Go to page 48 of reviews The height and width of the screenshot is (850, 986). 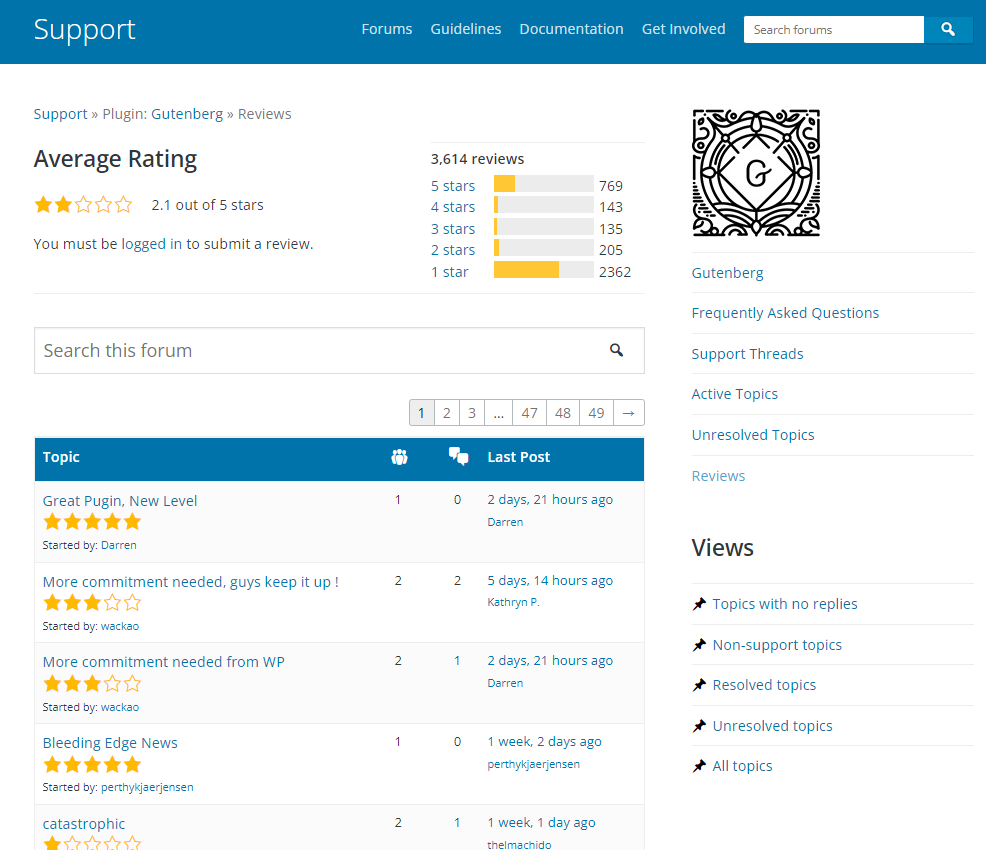tap(563, 413)
